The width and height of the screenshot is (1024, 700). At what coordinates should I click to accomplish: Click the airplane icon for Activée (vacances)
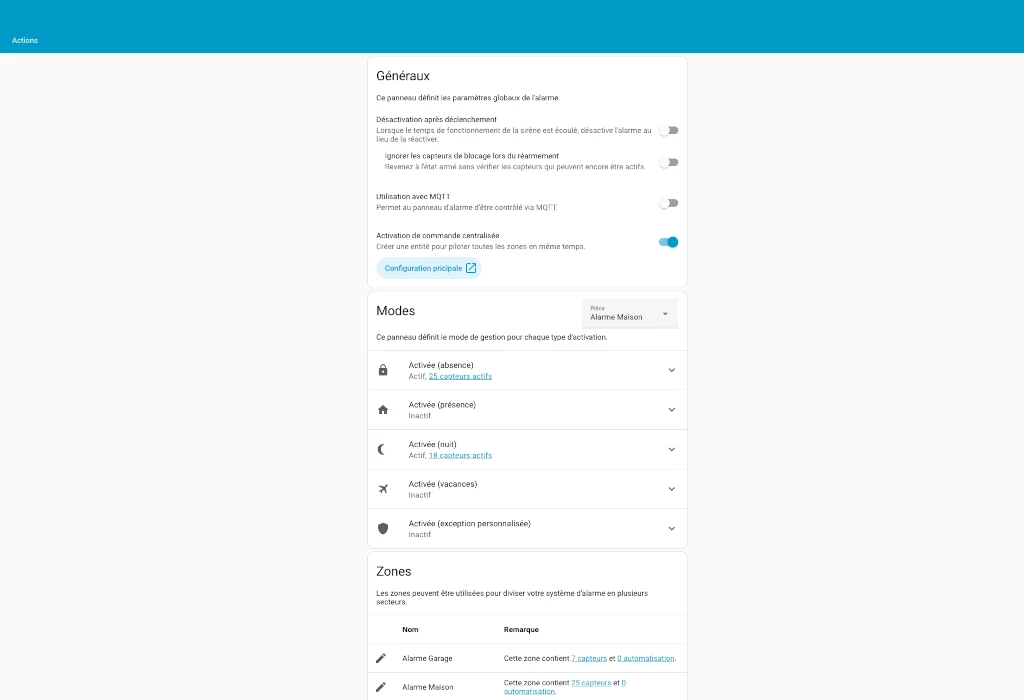pyautogui.click(x=383, y=489)
